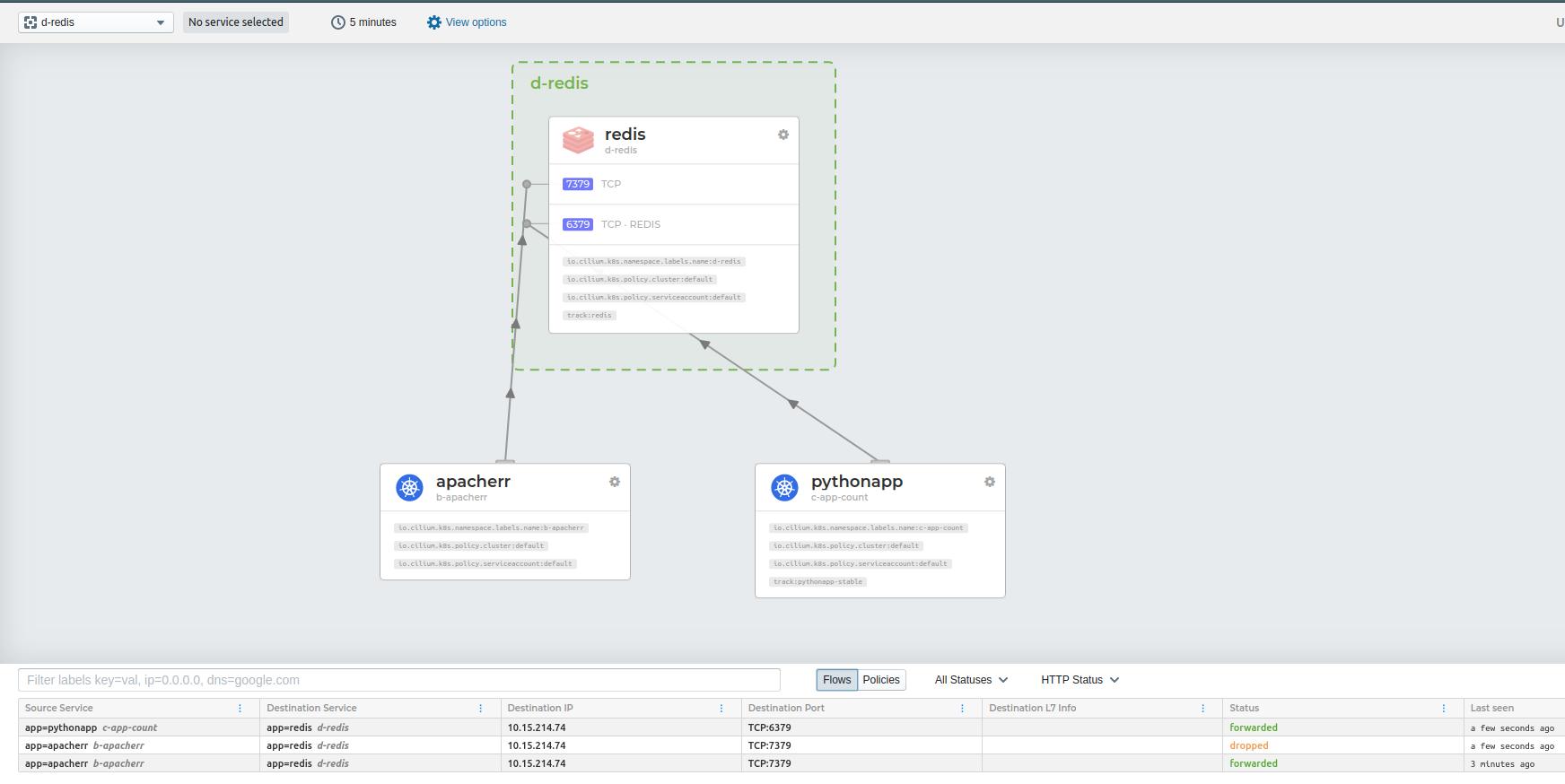Click the d-redis namespace box title
The width and height of the screenshot is (1565, 784).
[x=559, y=83]
